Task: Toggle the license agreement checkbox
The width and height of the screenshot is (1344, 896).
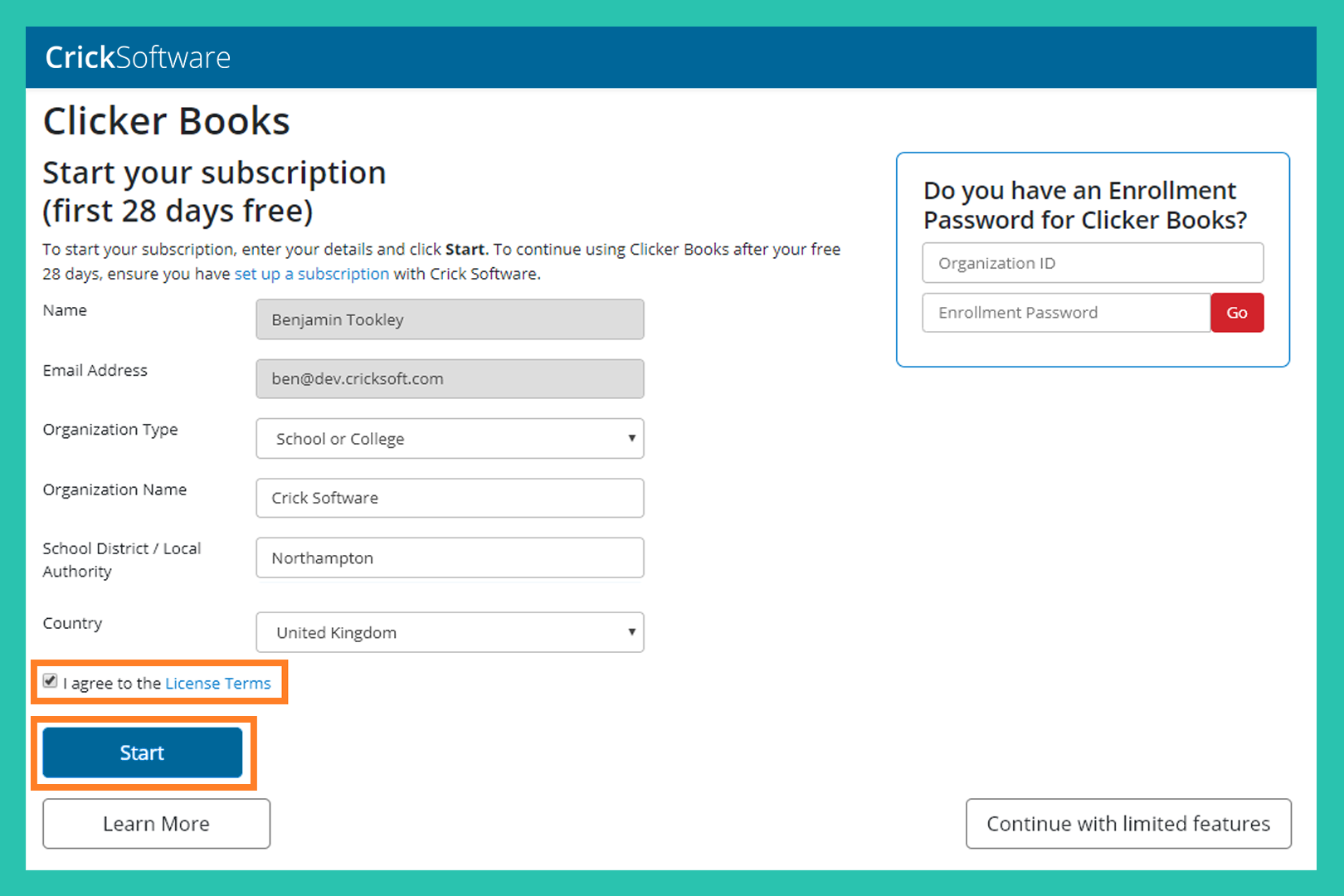Action: click(51, 681)
